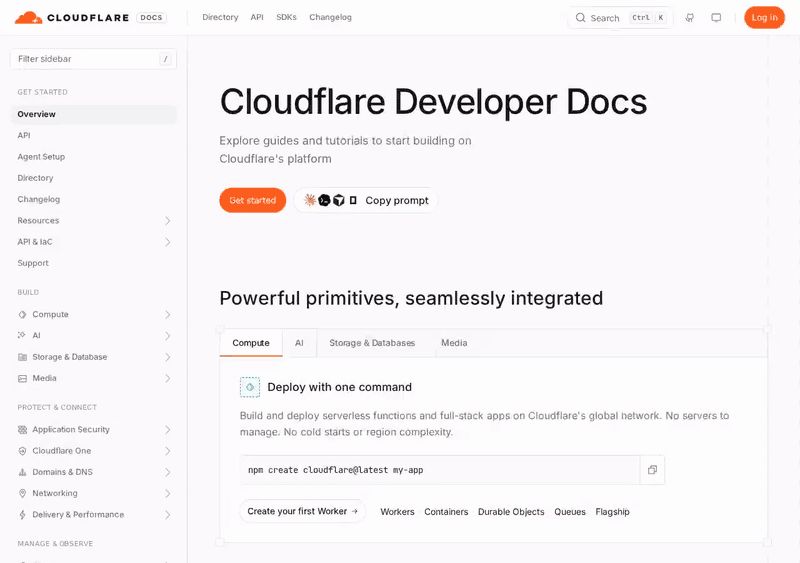Open API in the top navigation
The width and height of the screenshot is (800, 563).
click(x=257, y=17)
